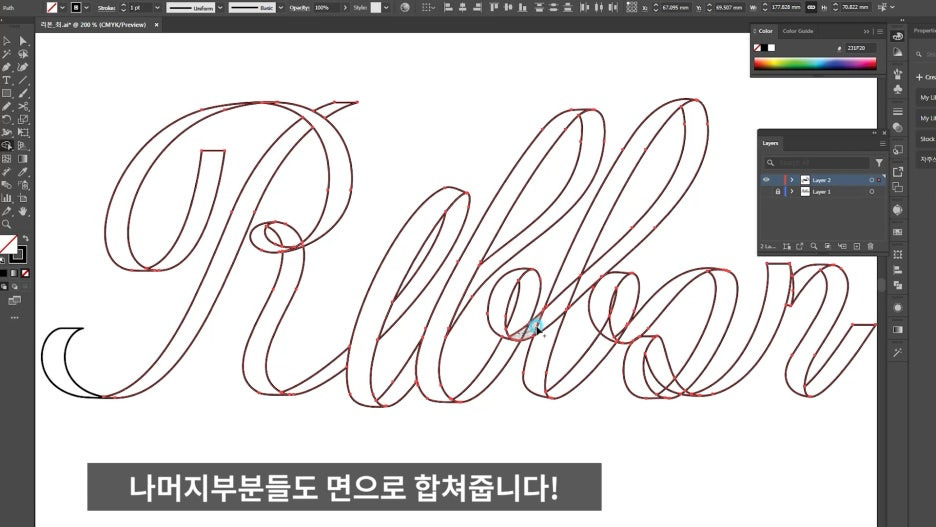Hide Layer 2 with eye icon
936x527 pixels.
(766, 180)
